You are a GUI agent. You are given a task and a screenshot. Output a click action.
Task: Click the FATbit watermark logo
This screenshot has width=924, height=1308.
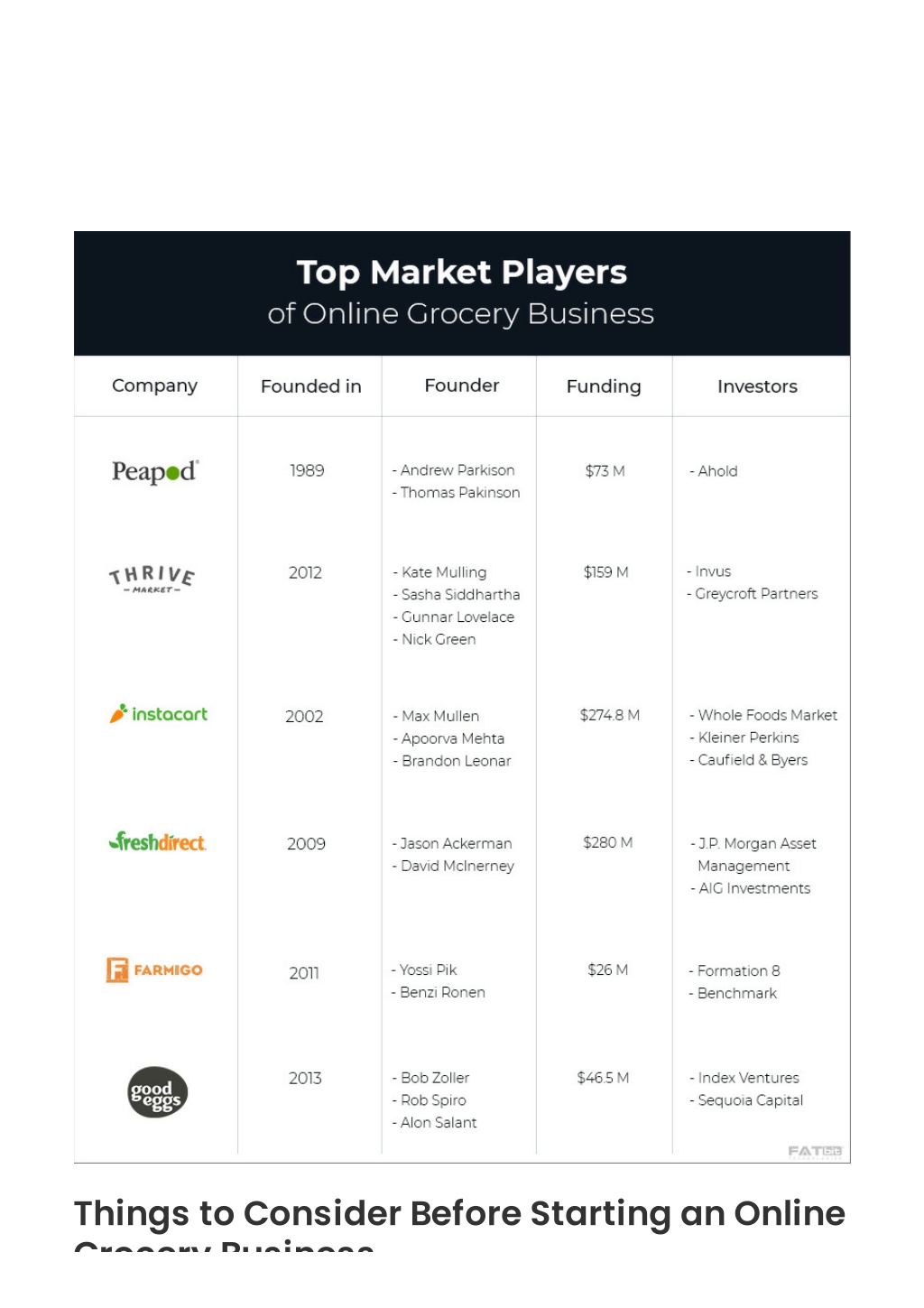pos(815,1152)
